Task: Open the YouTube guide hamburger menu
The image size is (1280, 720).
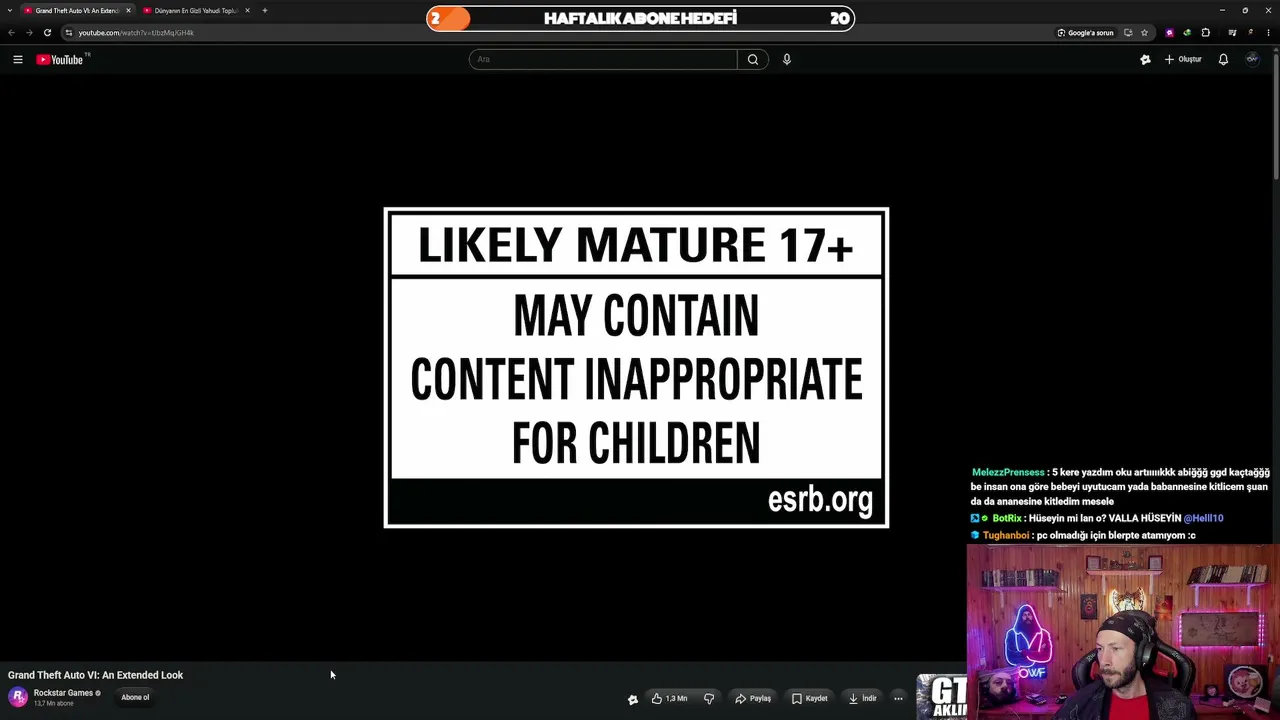Action: tap(18, 60)
